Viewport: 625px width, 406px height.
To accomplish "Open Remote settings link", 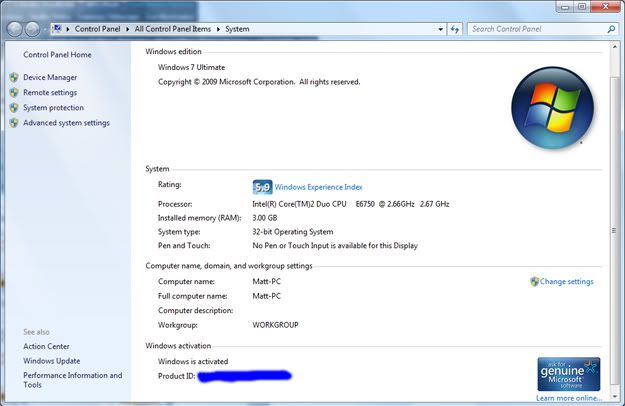I will pos(50,92).
